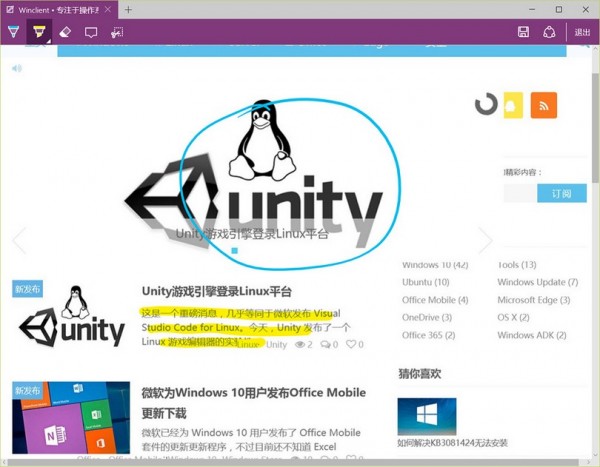This screenshot has height=467, width=600.
Task: Open Windows Update (7) category link
Action: pyautogui.click(x=538, y=282)
